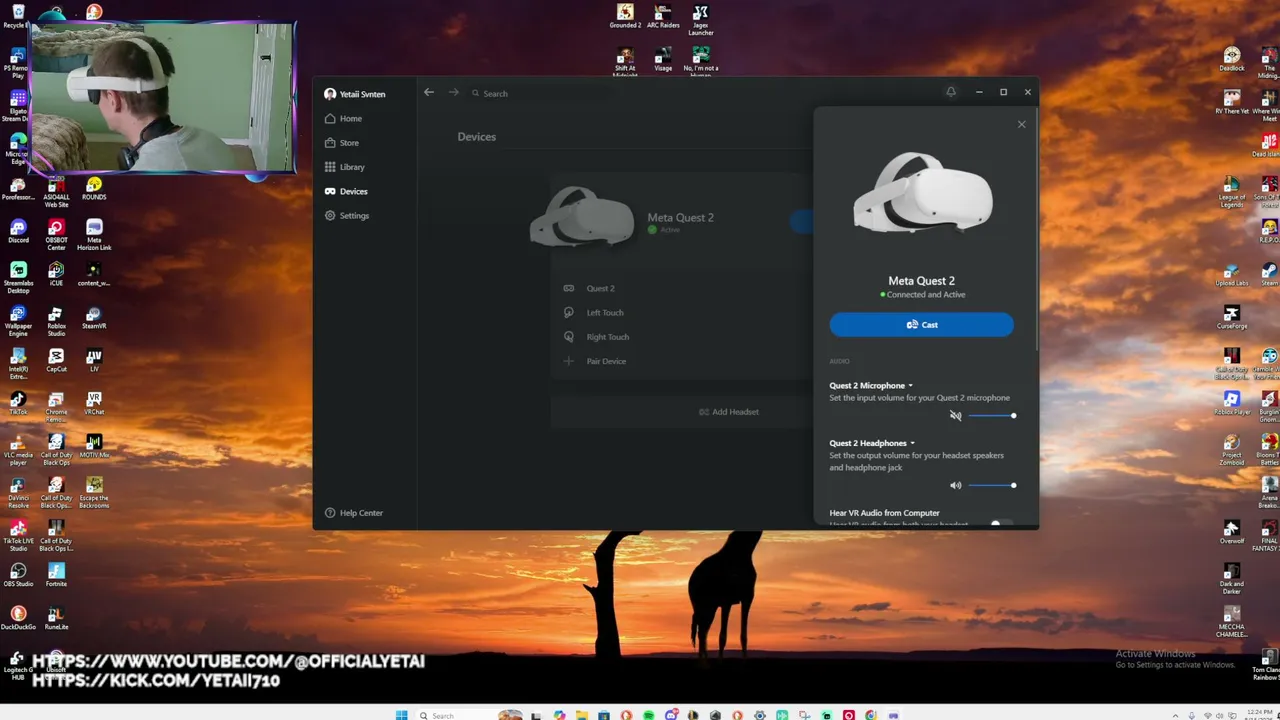Open OBS Studio desktop icon

(18, 576)
